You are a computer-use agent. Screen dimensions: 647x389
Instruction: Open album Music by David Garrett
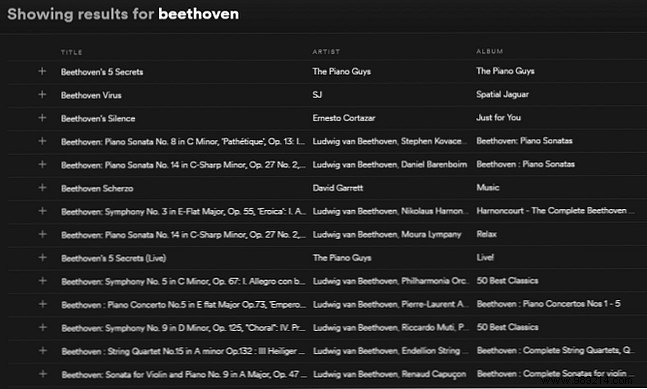pyautogui.click(x=488, y=187)
